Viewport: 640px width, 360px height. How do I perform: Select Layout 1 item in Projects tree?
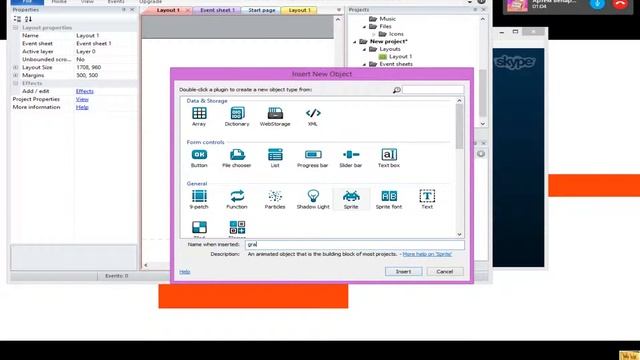pos(396,57)
